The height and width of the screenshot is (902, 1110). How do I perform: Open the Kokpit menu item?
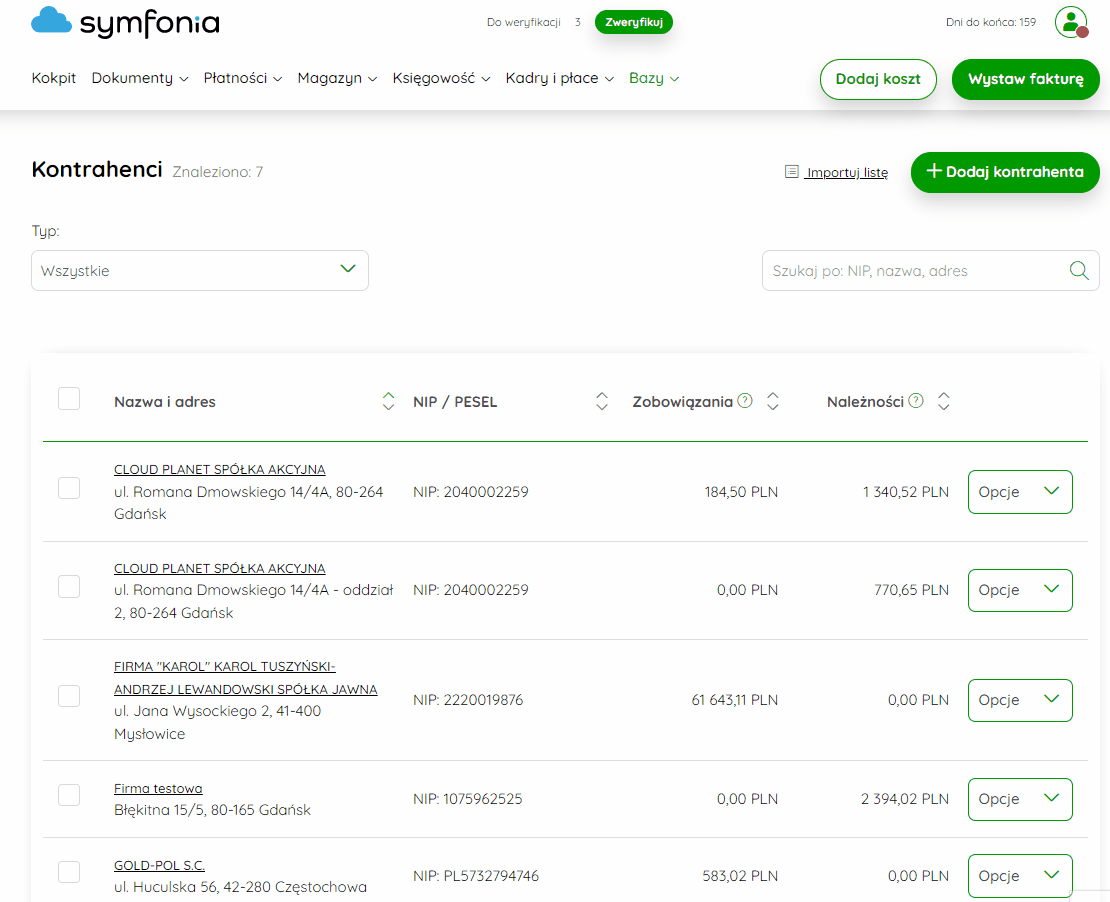54,78
